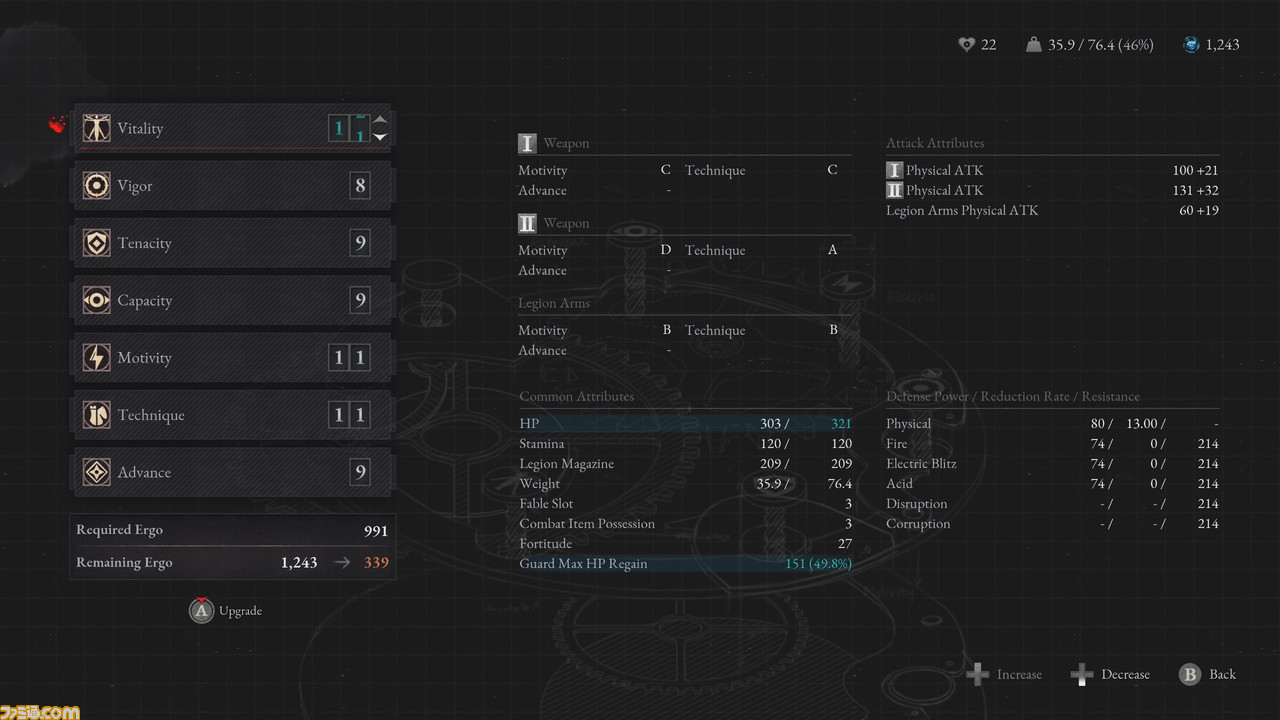Click the Tenacity level value 9
The height and width of the screenshot is (720, 1280).
[360, 243]
